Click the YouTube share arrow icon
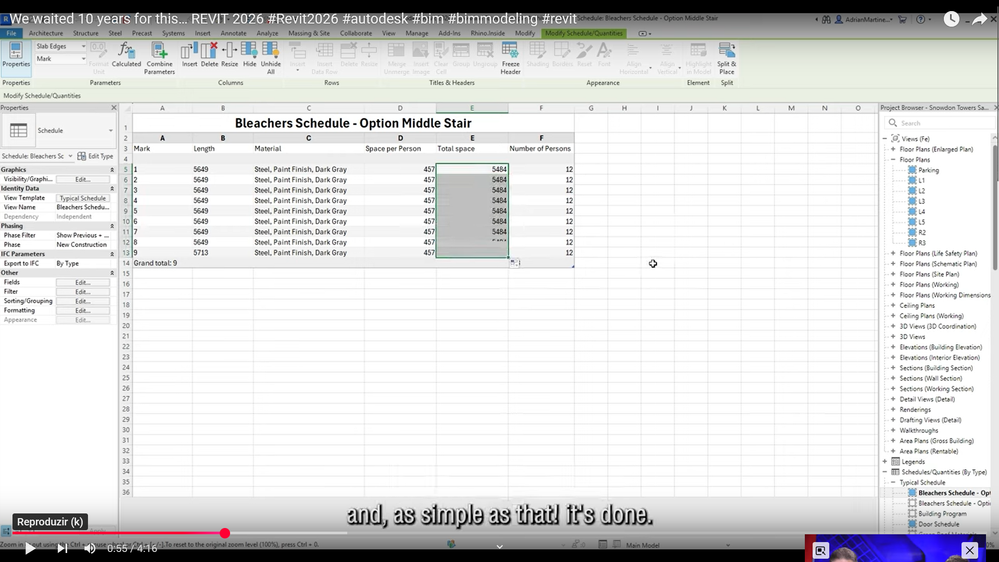Viewport: 999px width, 562px height. coord(979,19)
